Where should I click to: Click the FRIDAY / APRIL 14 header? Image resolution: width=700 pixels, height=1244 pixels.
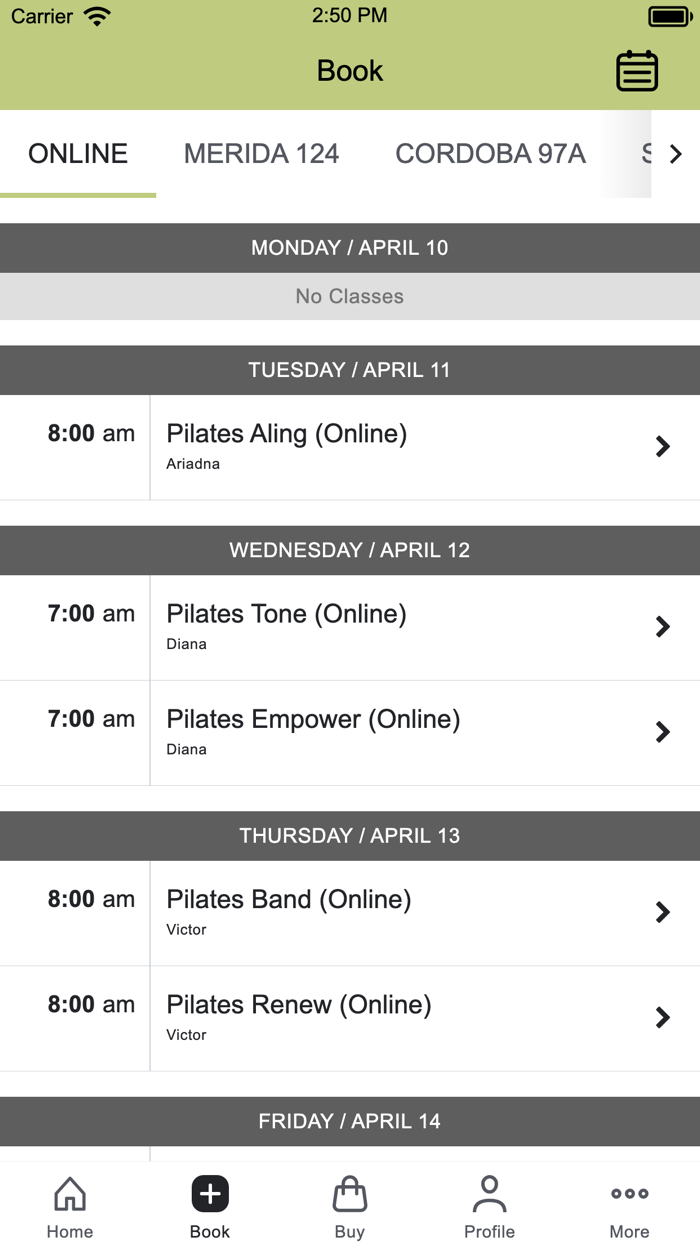(x=350, y=1121)
